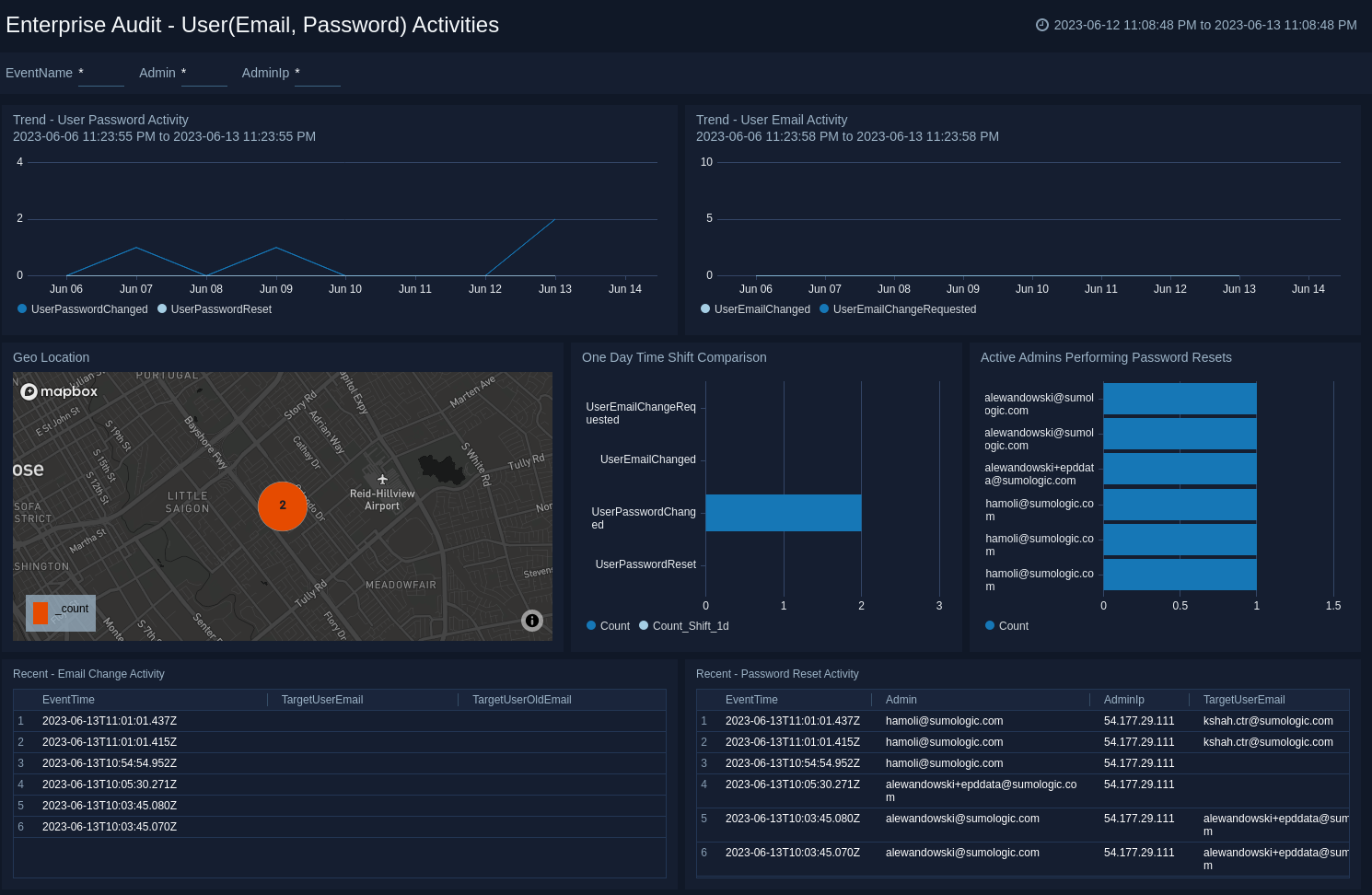Open the AdminIp filter field

click(x=317, y=74)
